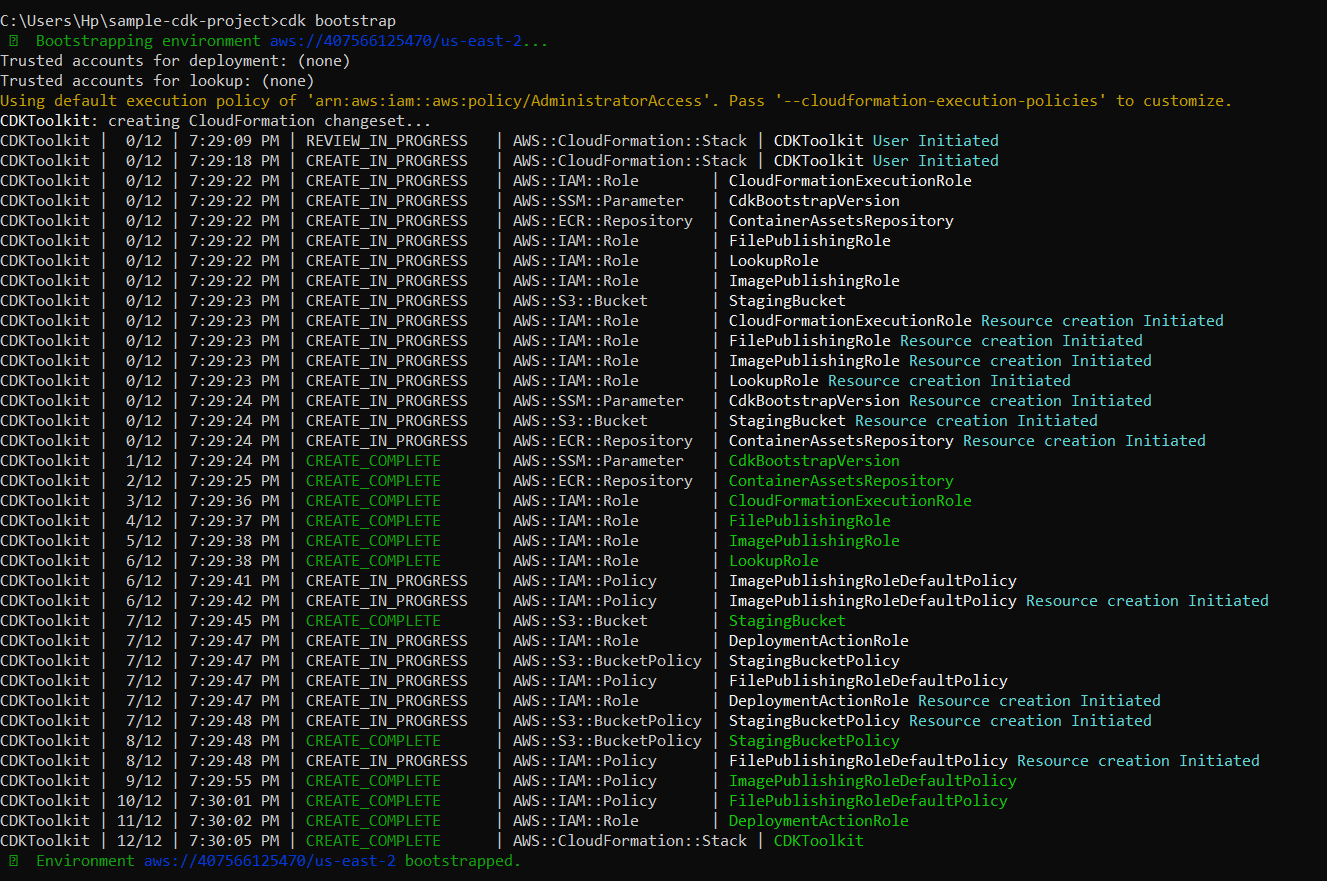Image resolution: width=1327 pixels, height=881 pixels.
Task: Click 'AWS::SSM::Parameter' in the 1/12 row
Action: (x=598, y=461)
